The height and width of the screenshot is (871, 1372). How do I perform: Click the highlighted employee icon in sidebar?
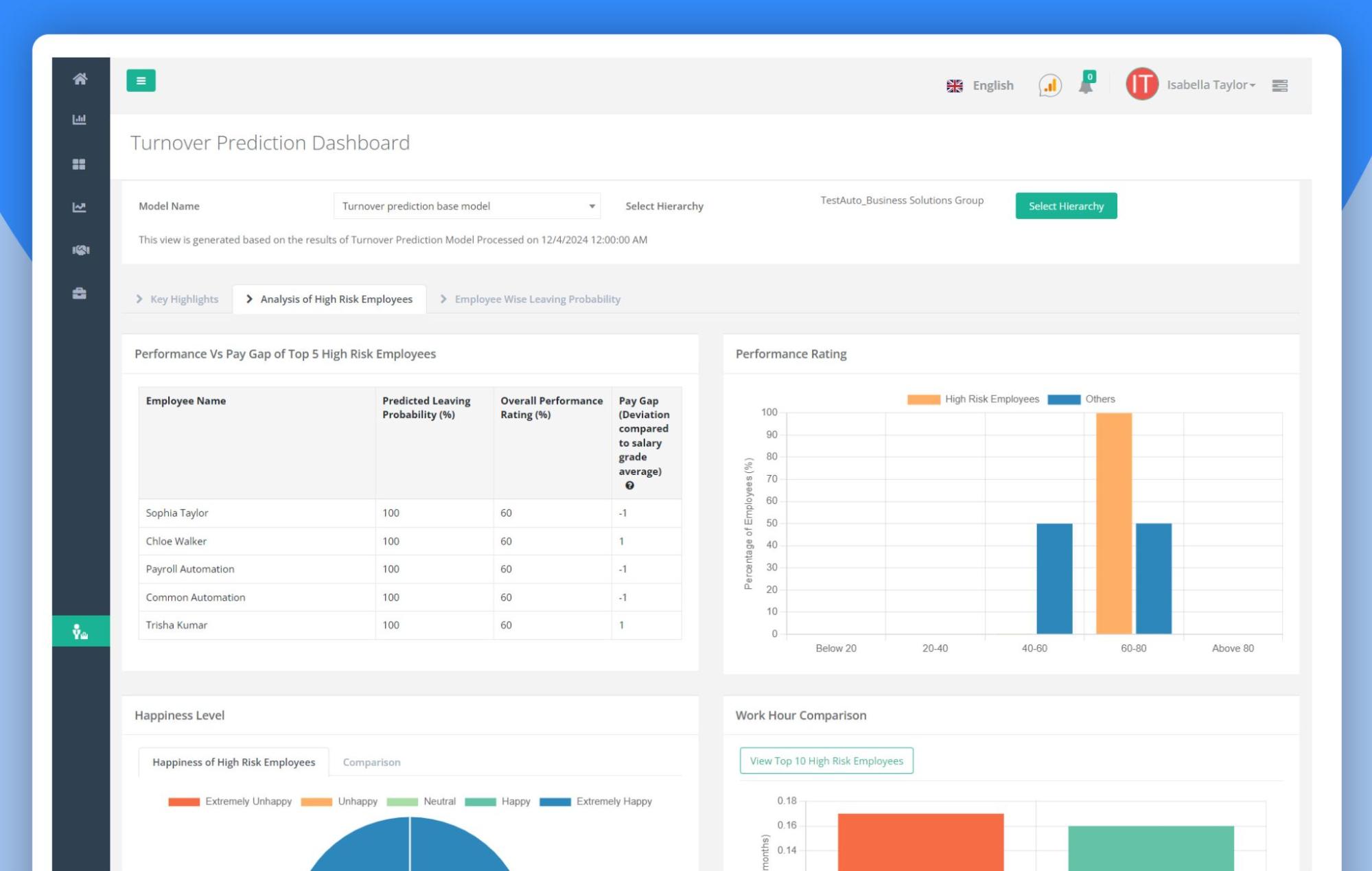tap(80, 631)
